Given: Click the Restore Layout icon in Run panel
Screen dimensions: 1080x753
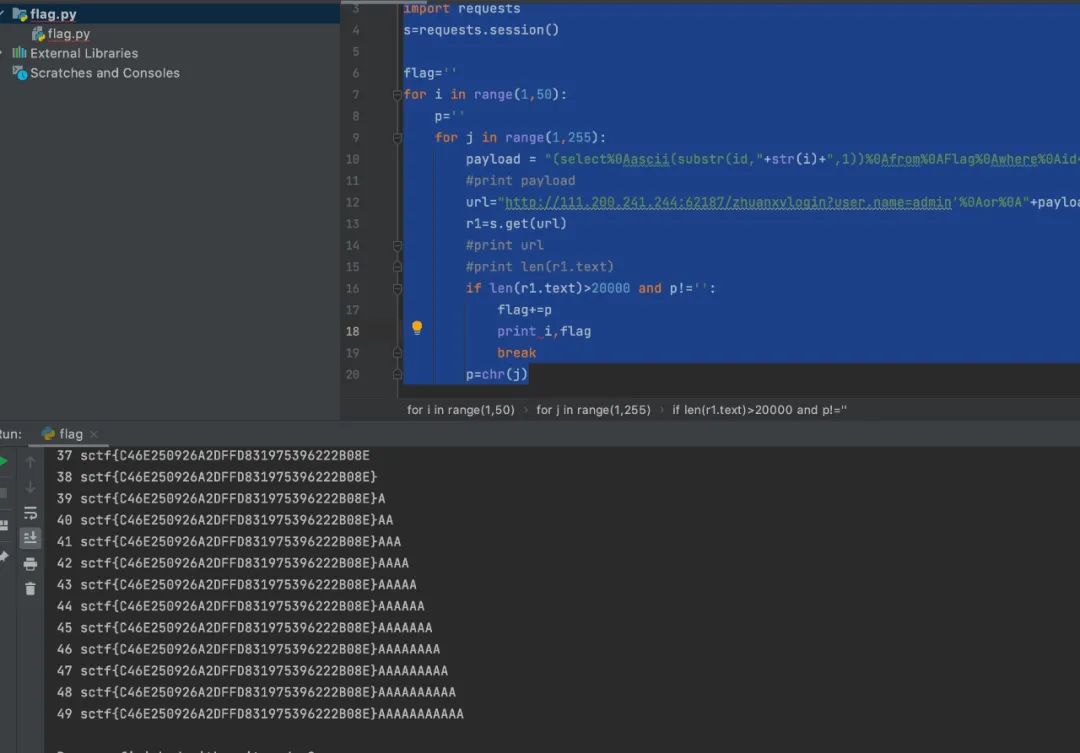Looking at the screenshot, I should 3,525.
